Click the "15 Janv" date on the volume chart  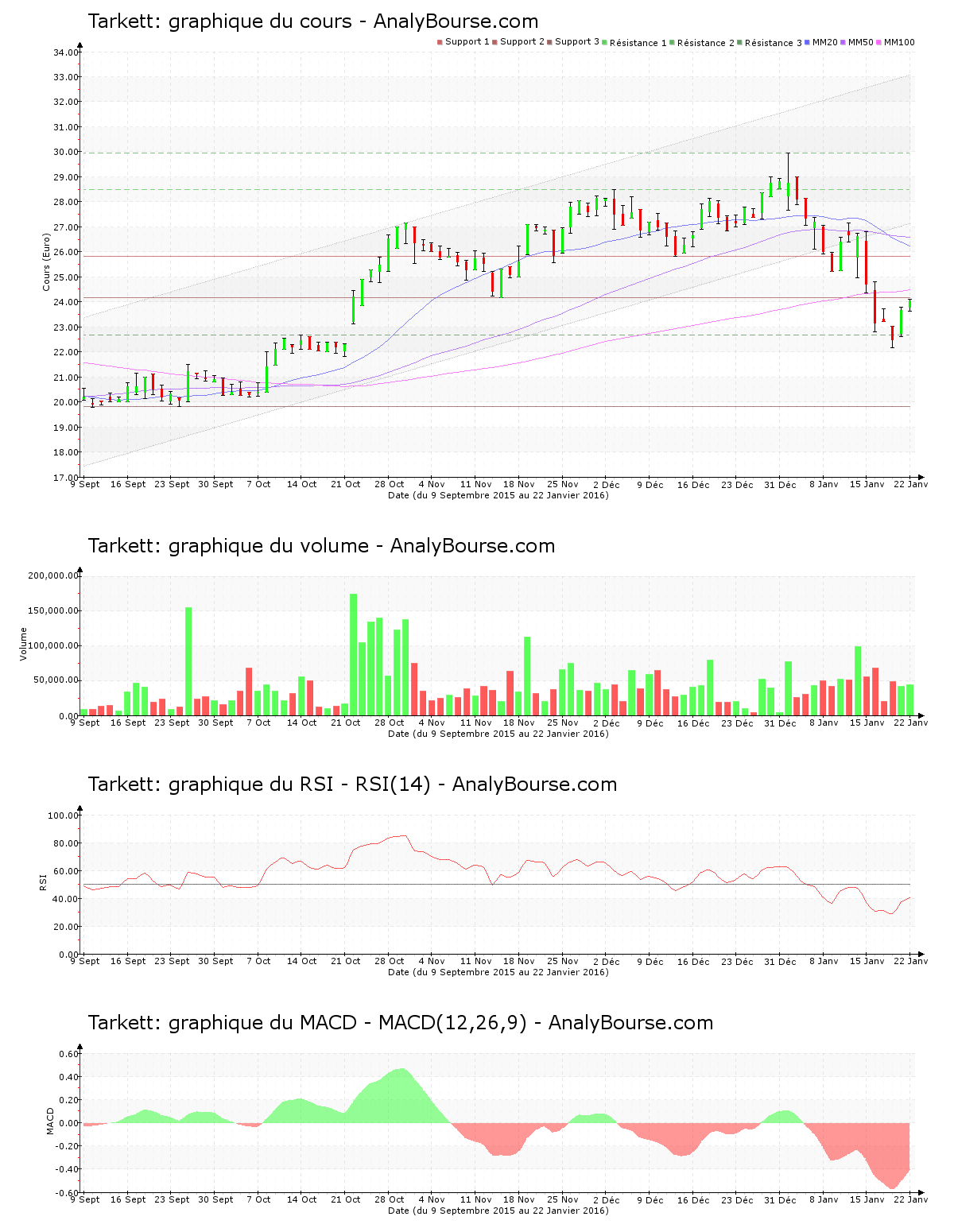tap(867, 723)
